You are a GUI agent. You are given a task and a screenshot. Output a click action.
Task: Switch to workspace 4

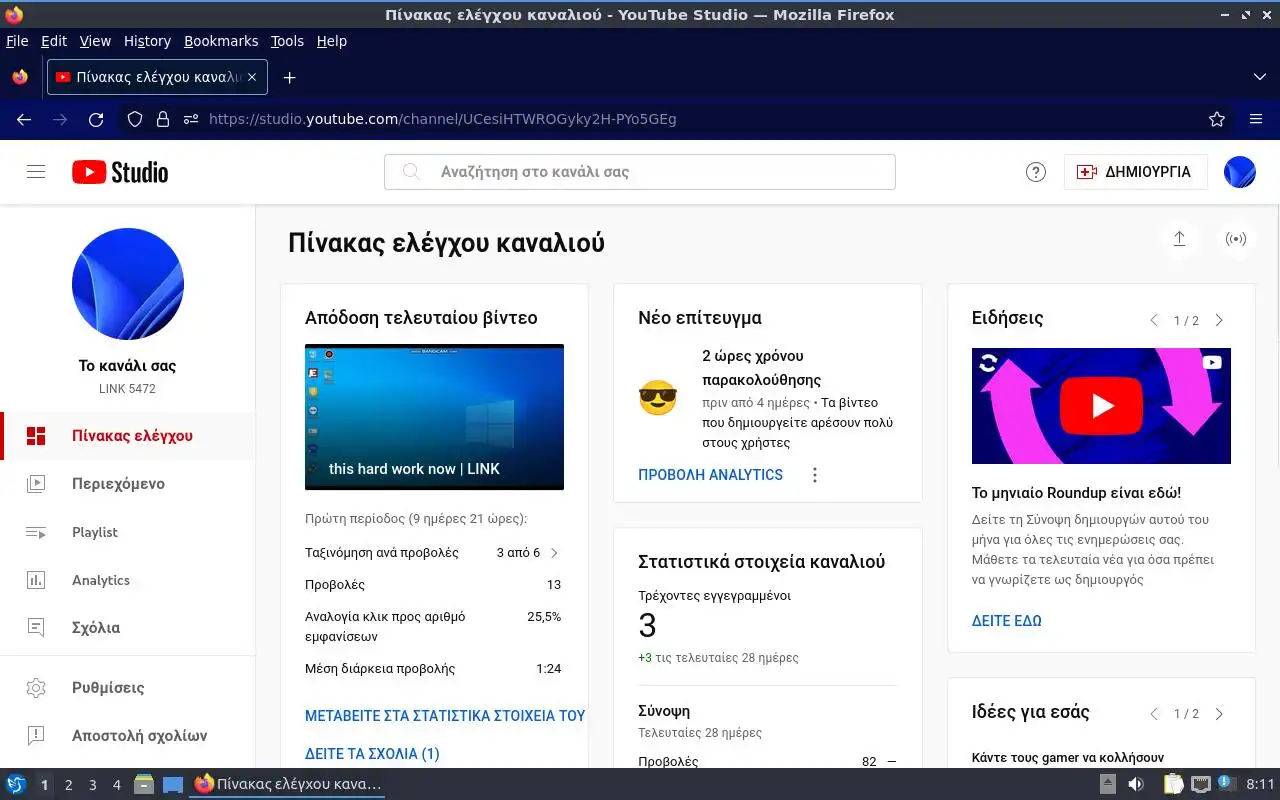[x=116, y=785]
